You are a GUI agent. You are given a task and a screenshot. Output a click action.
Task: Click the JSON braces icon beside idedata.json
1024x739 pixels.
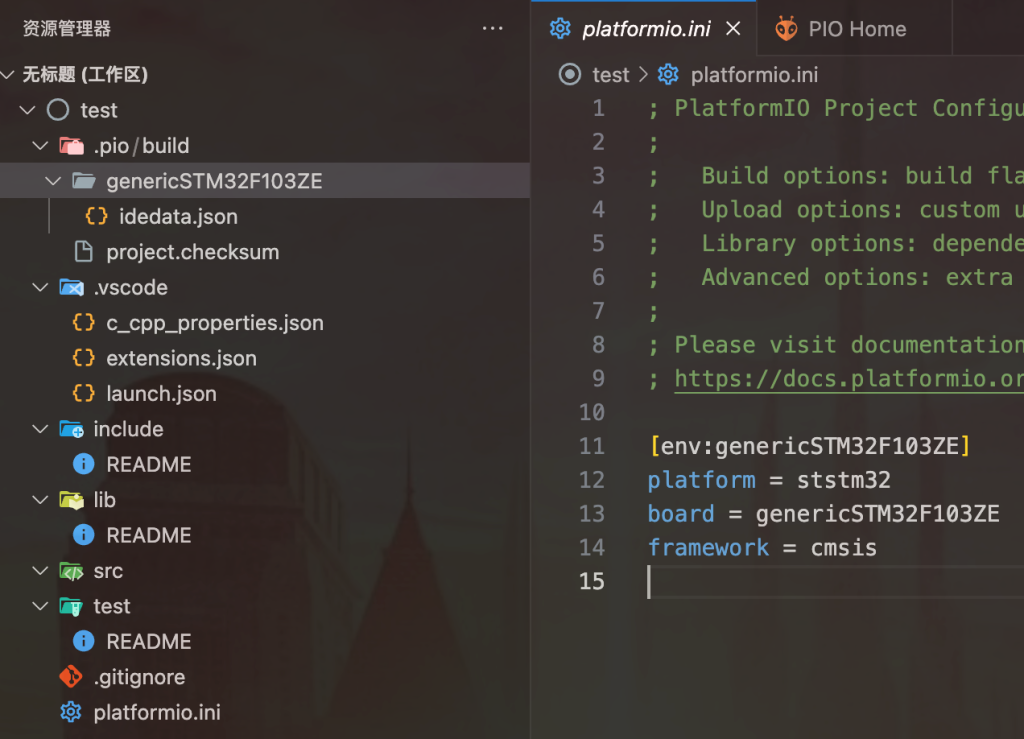tap(97, 217)
